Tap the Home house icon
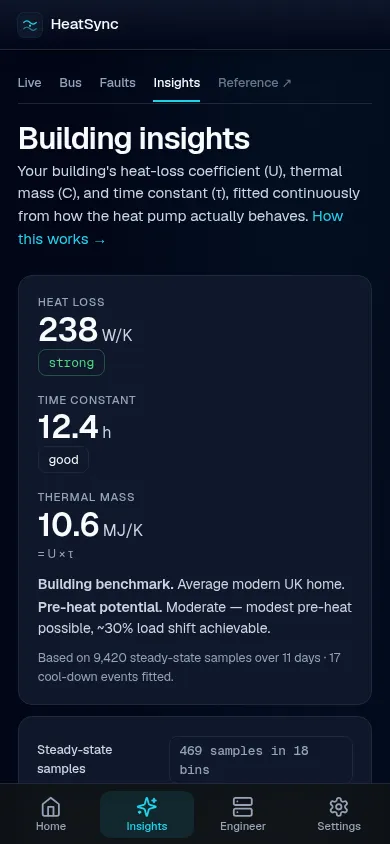This screenshot has width=390, height=844. click(51, 807)
